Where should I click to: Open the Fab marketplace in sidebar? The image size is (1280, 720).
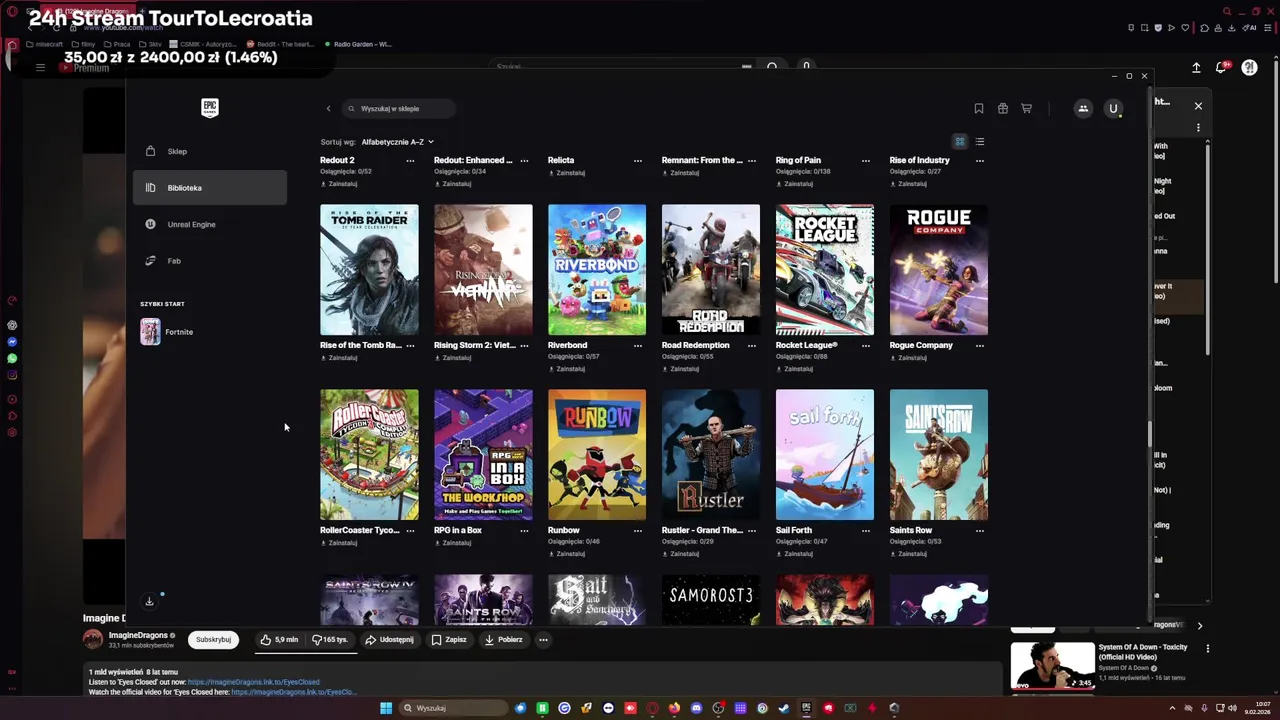[x=209, y=261]
